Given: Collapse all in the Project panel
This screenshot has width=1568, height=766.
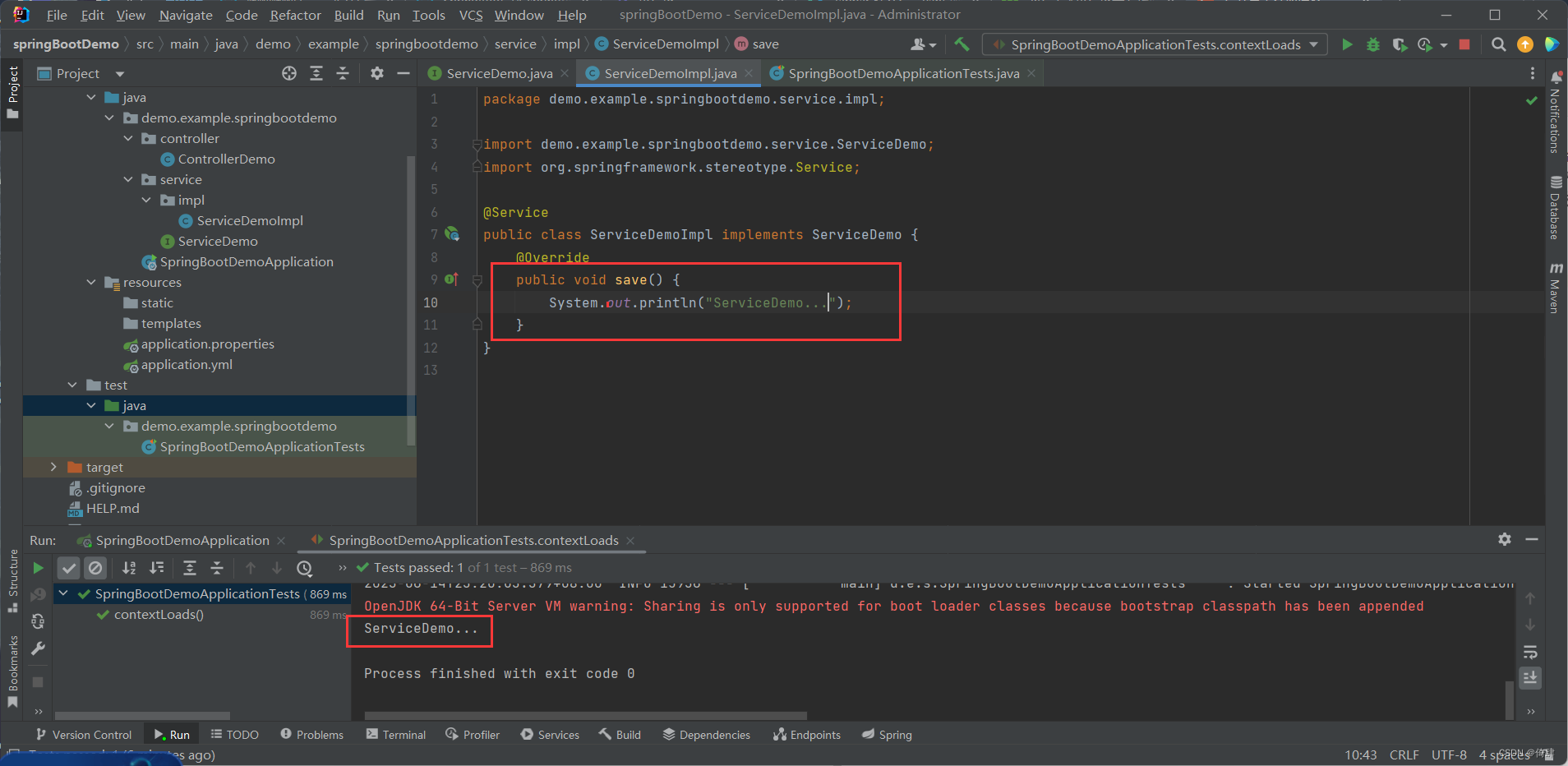Looking at the screenshot, I should [x=343, y=73].
